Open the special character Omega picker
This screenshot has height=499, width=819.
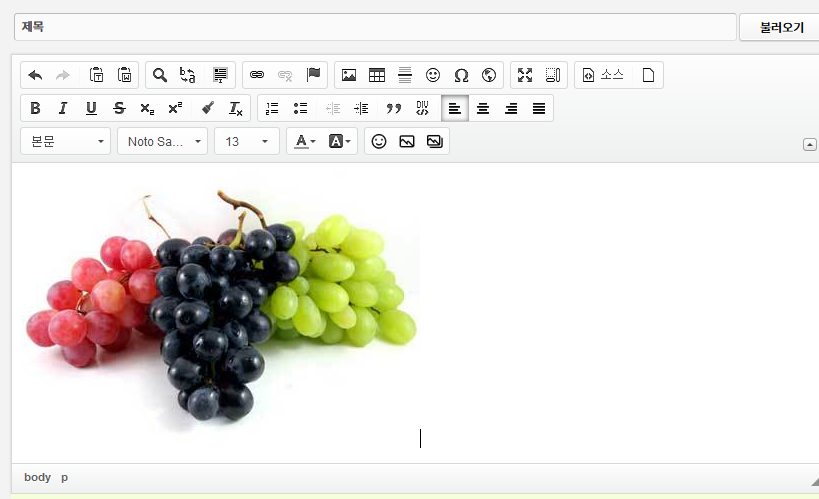(x=461, y=75)
